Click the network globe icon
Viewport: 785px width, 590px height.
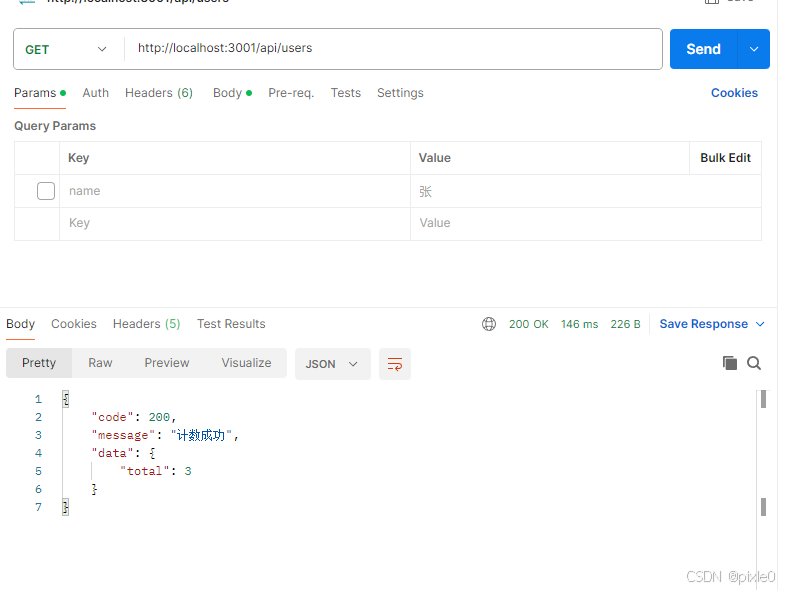click(489, 324)
